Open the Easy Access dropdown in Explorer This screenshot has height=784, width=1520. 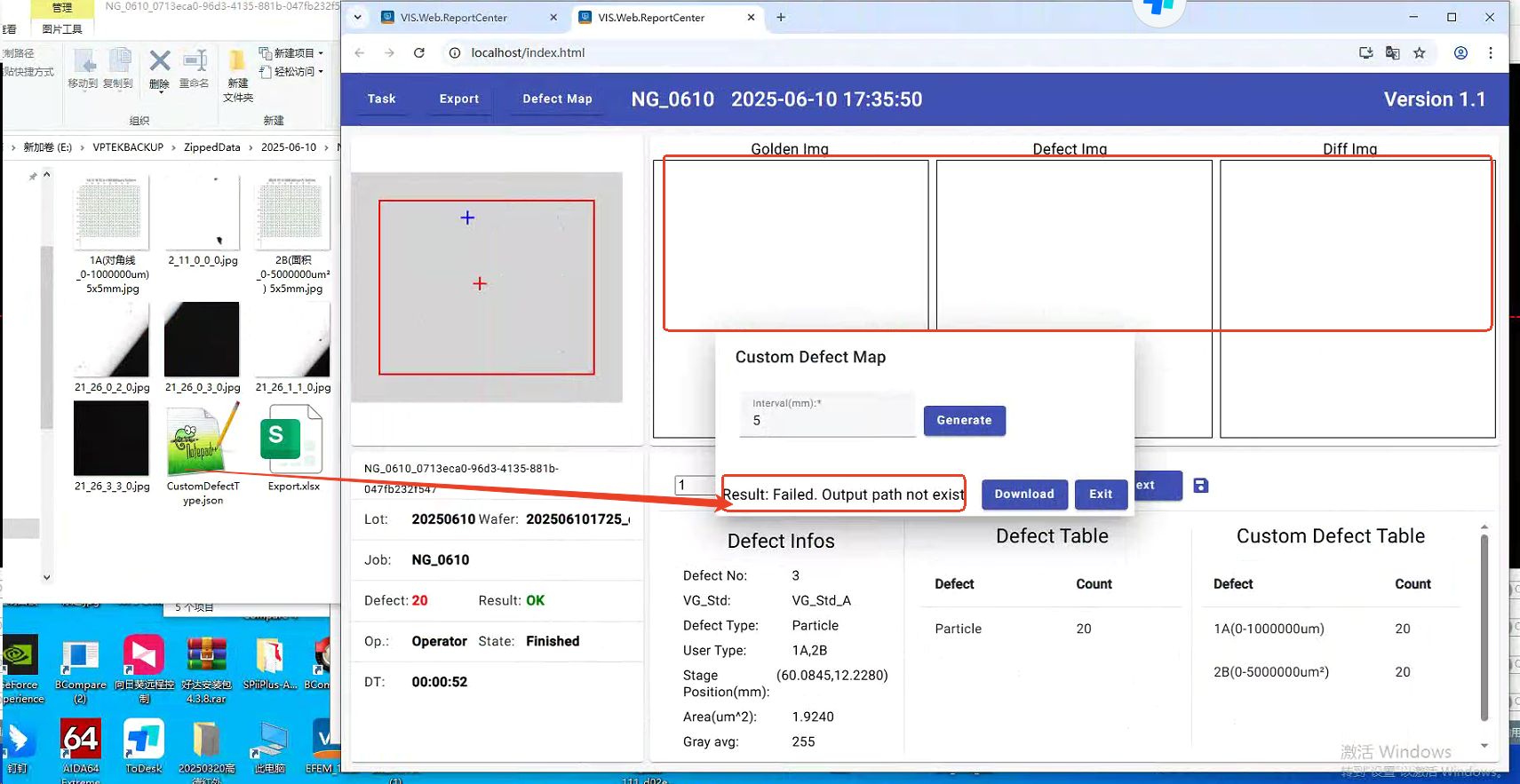(291, 72)
